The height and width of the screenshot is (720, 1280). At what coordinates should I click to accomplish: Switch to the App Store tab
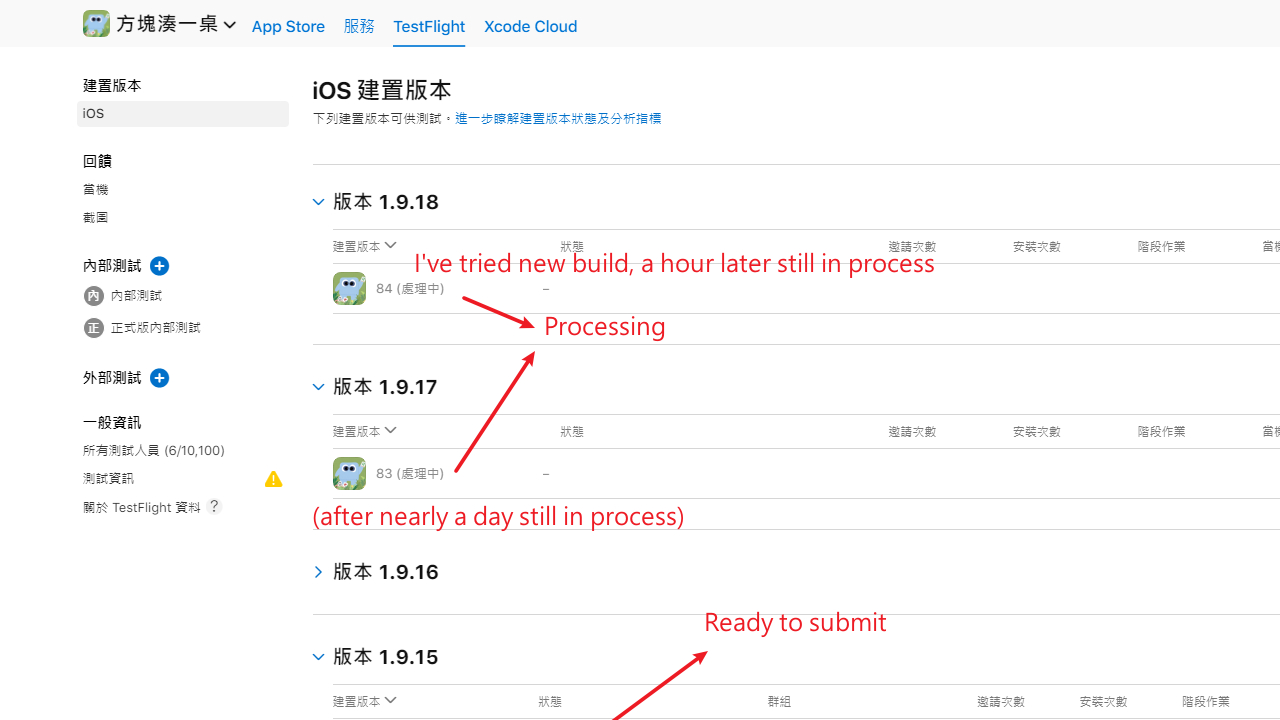coord(288,26)
